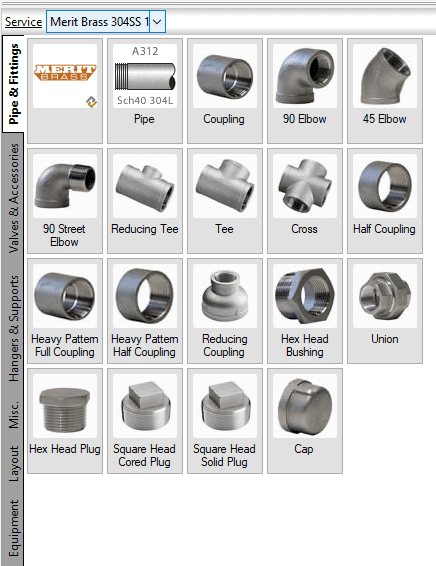
Task: Open the Equipment tab
Action: 13,528
